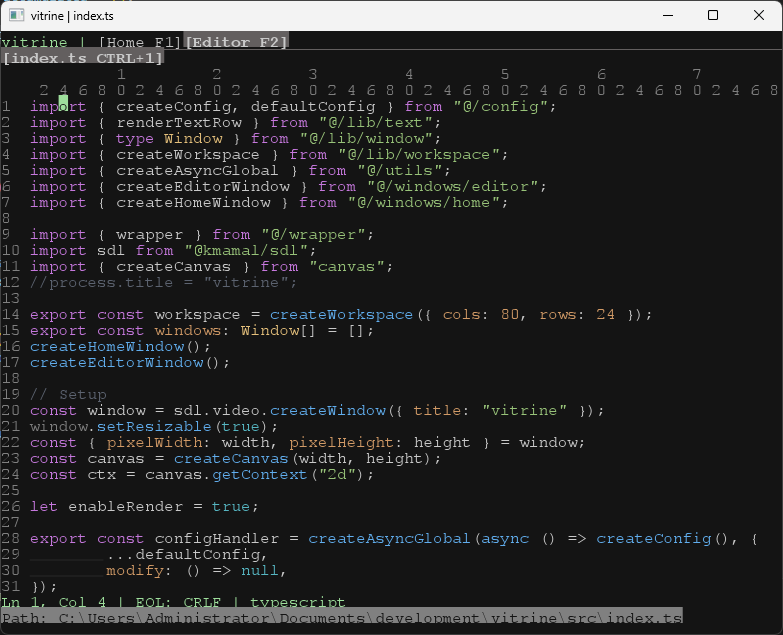The width and height of the screenshot is (783, 635).
Task: Click the string "@/lib/workspace"
Action: 418,154
